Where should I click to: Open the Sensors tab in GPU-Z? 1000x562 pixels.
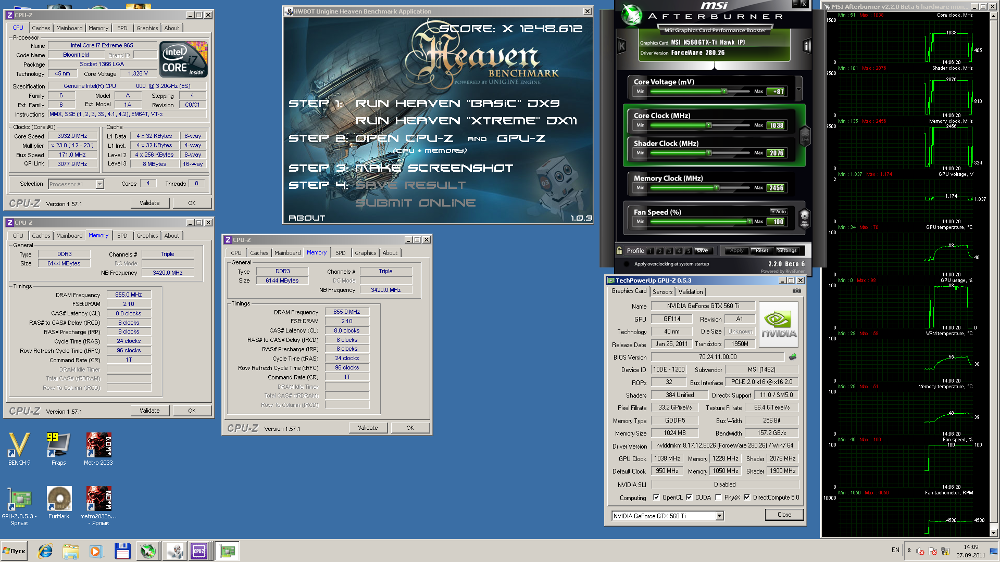pos(662,292)
